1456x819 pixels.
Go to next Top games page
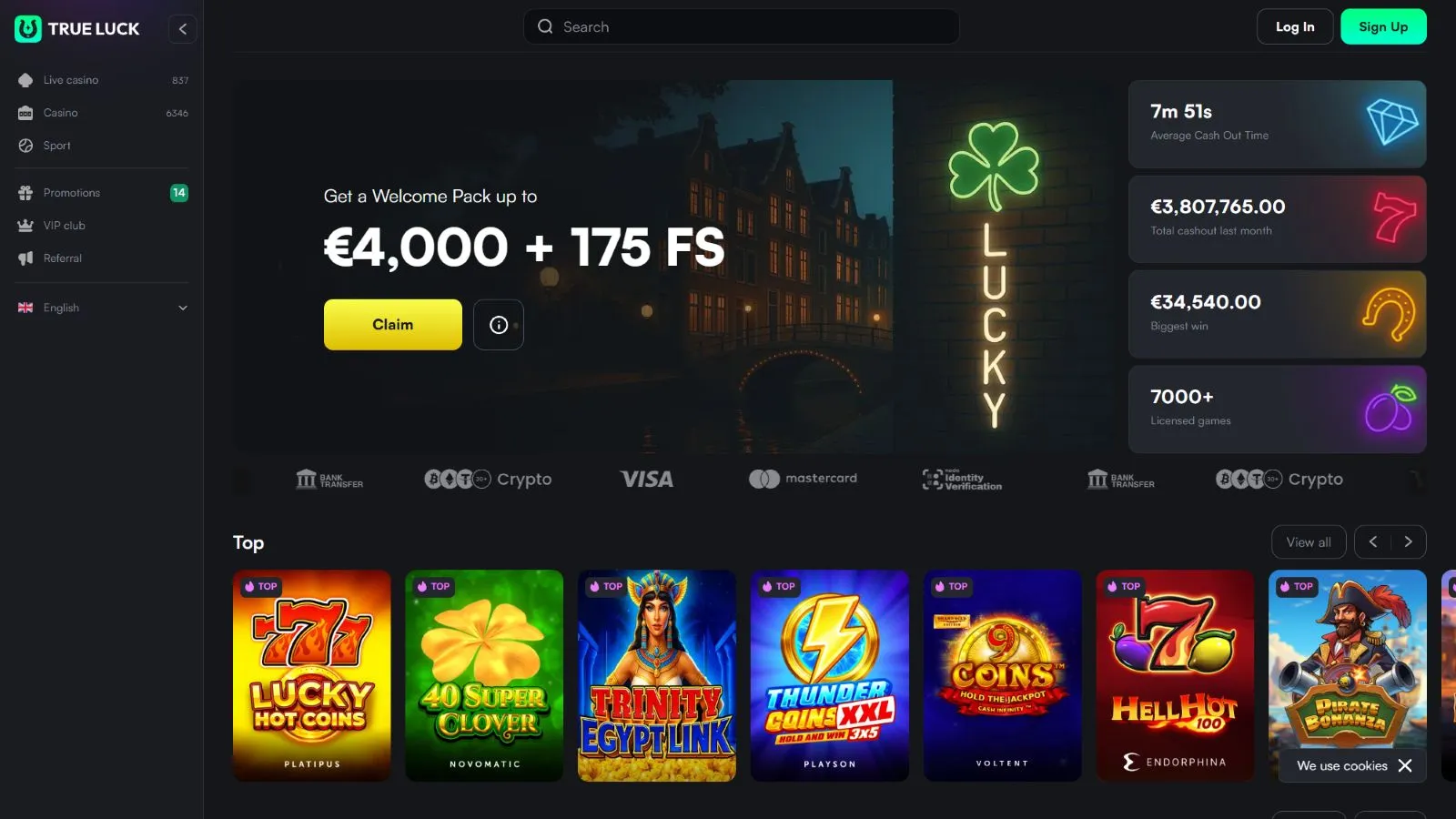(1408, 542)
